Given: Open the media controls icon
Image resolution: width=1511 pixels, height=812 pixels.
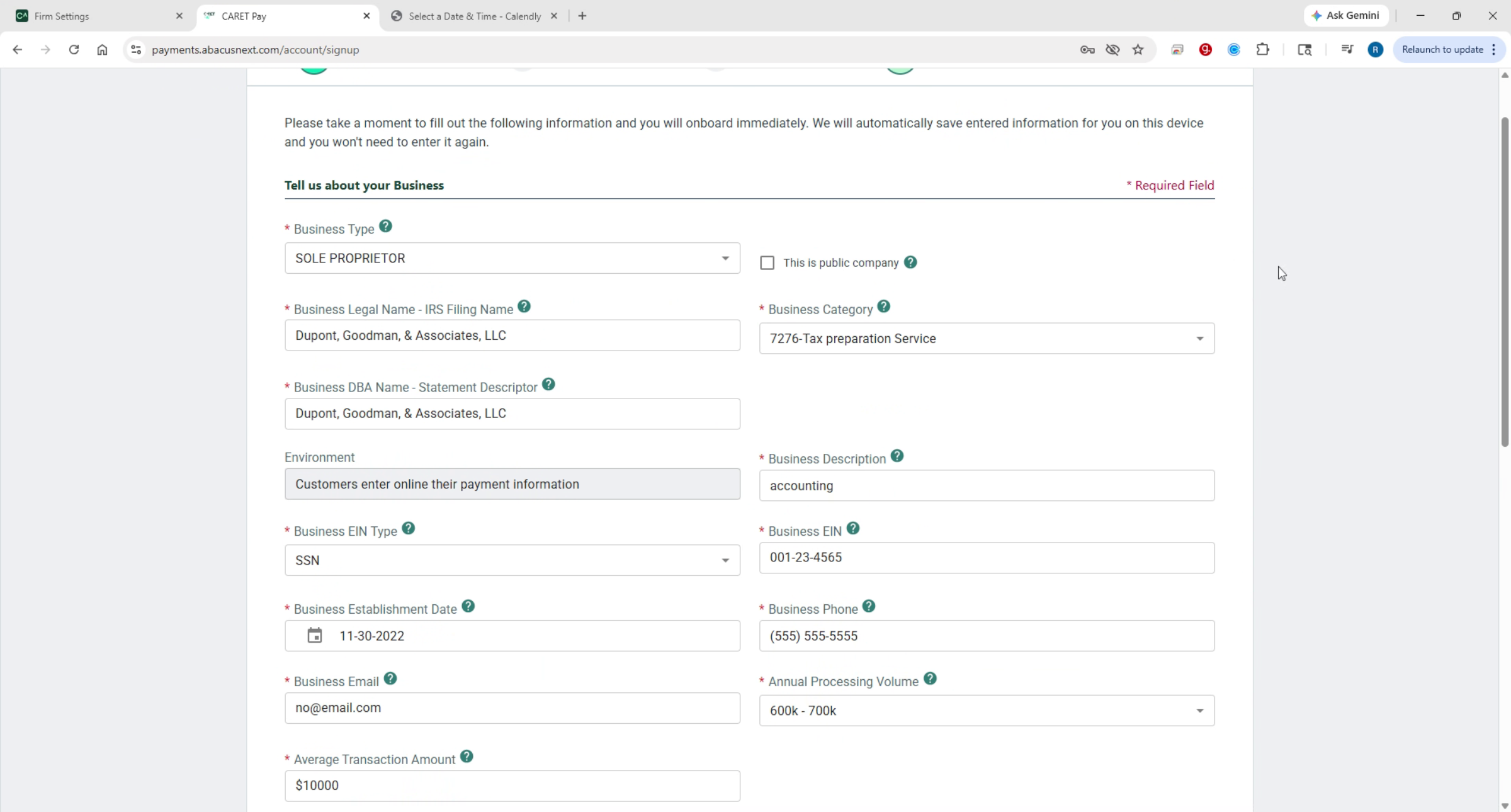Looking at the screenshot, I should [1347, 50].
